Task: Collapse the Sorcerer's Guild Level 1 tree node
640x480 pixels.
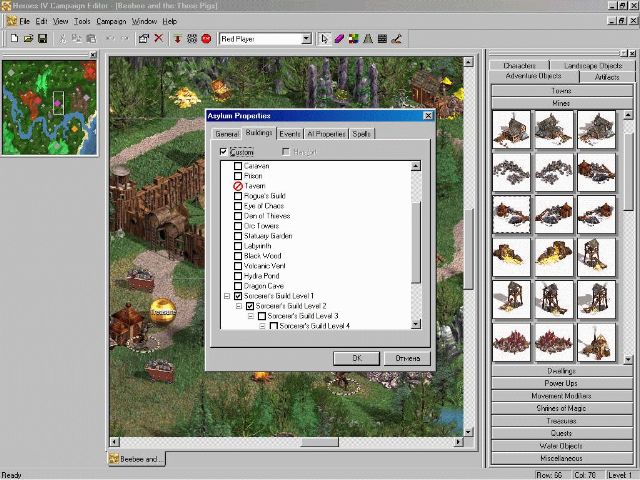Action: click(227, 296)
